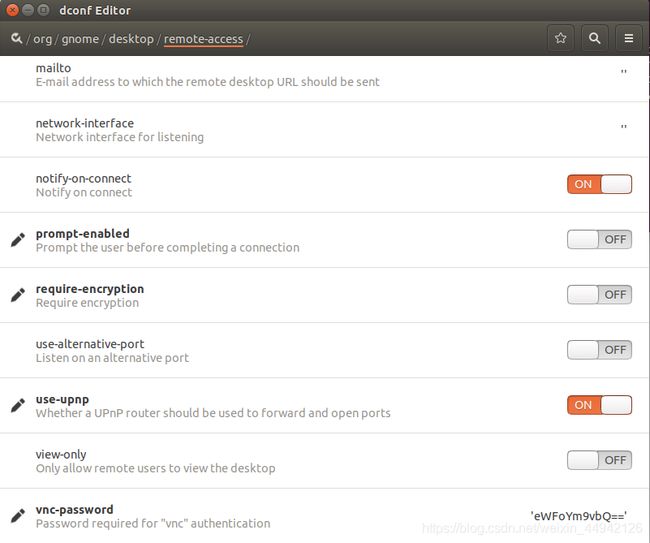Select the prompt-enabled key name
Viewport: 650px width, 543px height.
82,233
